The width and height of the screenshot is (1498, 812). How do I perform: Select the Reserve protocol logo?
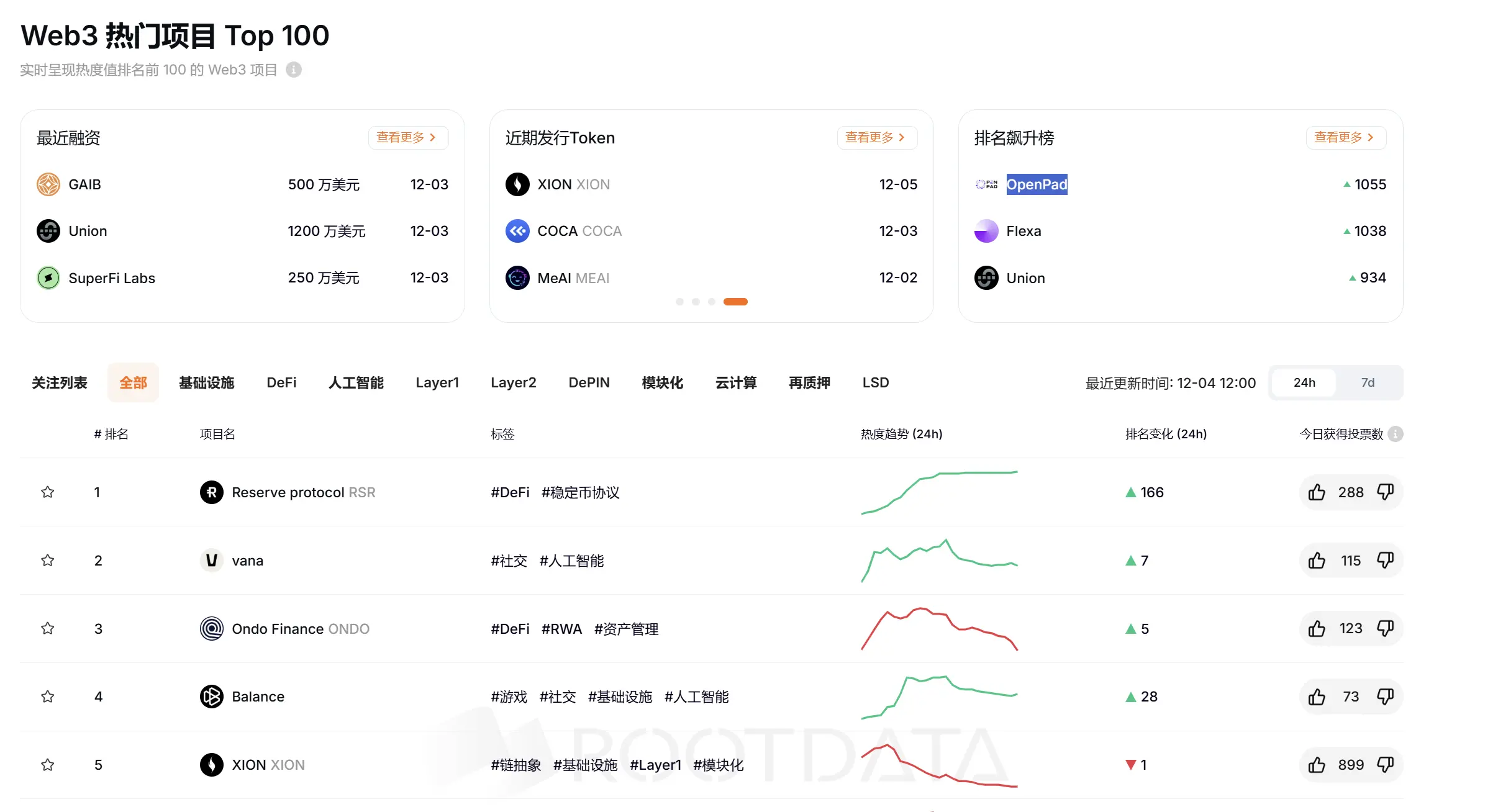click(211, 492)
